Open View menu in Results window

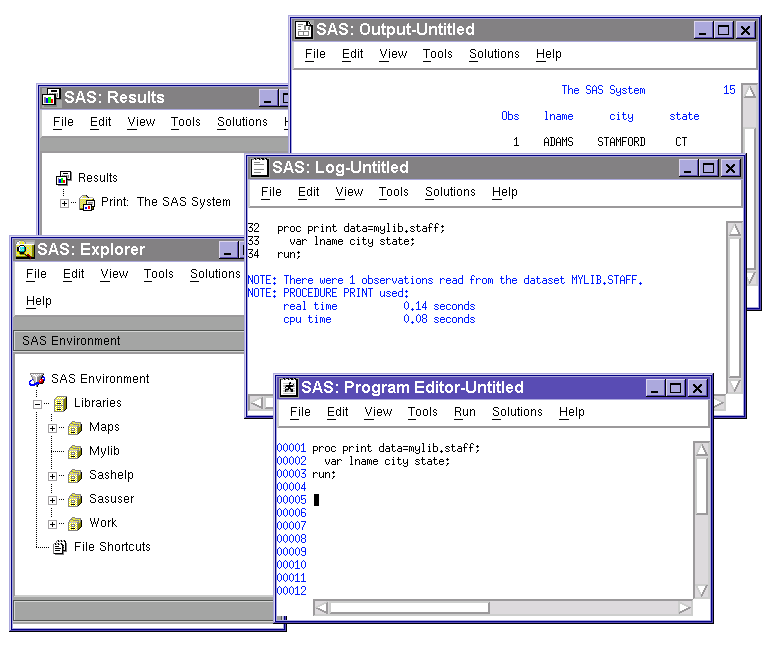tap(141, 122)
